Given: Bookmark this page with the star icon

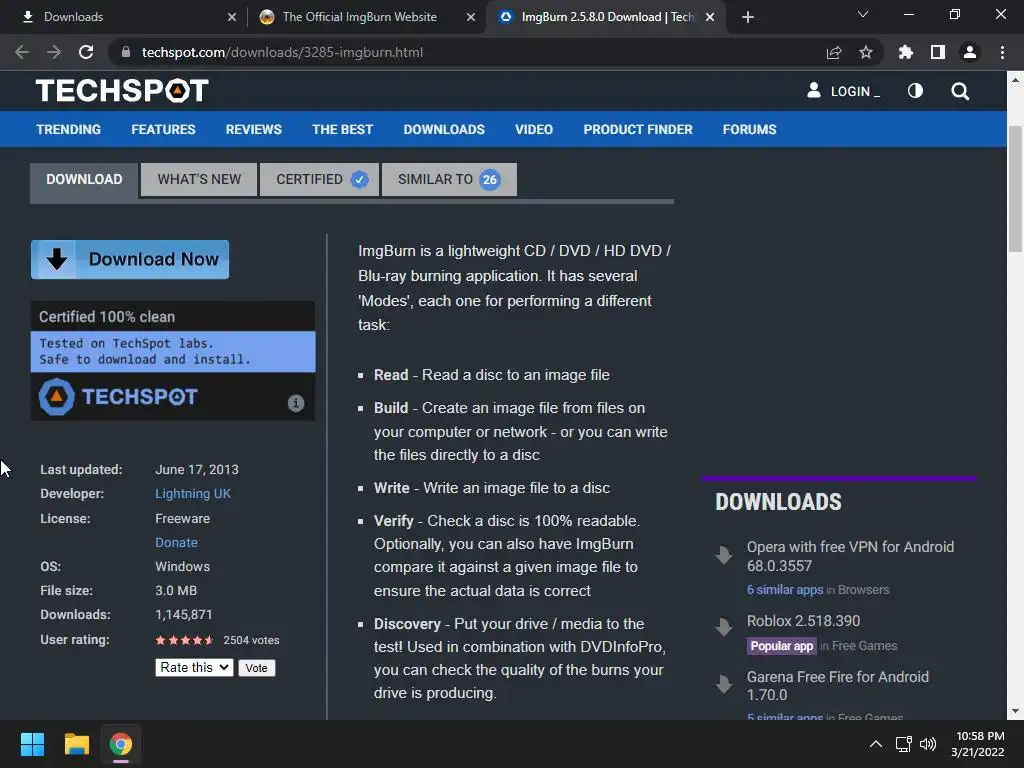Looking at the screenshot, I should pyautogui.click(x=866, y=52).
